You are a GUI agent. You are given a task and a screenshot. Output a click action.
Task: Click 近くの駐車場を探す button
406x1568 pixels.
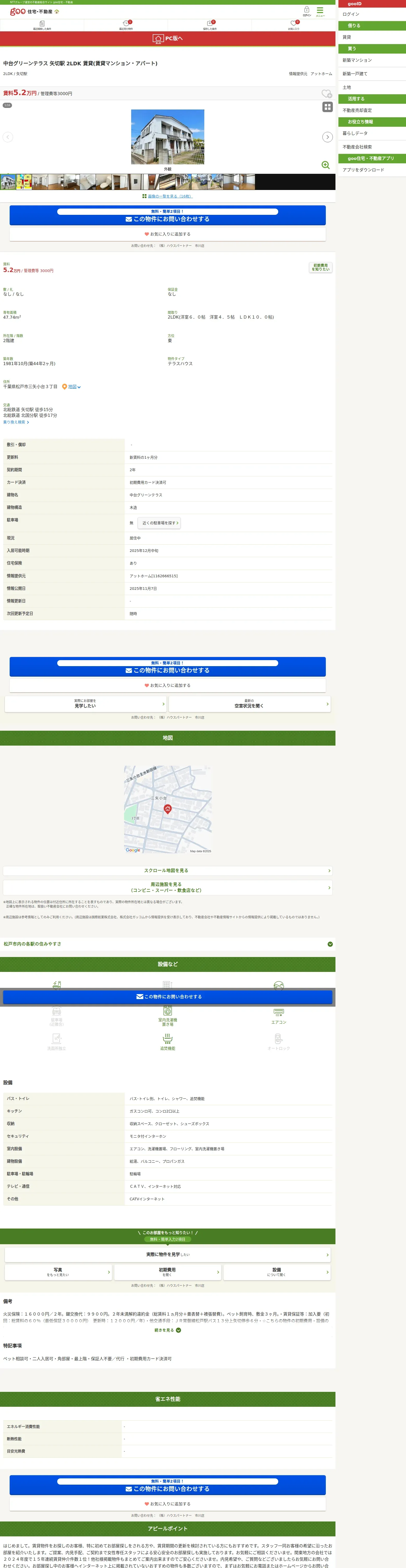(x=159, y=523)
